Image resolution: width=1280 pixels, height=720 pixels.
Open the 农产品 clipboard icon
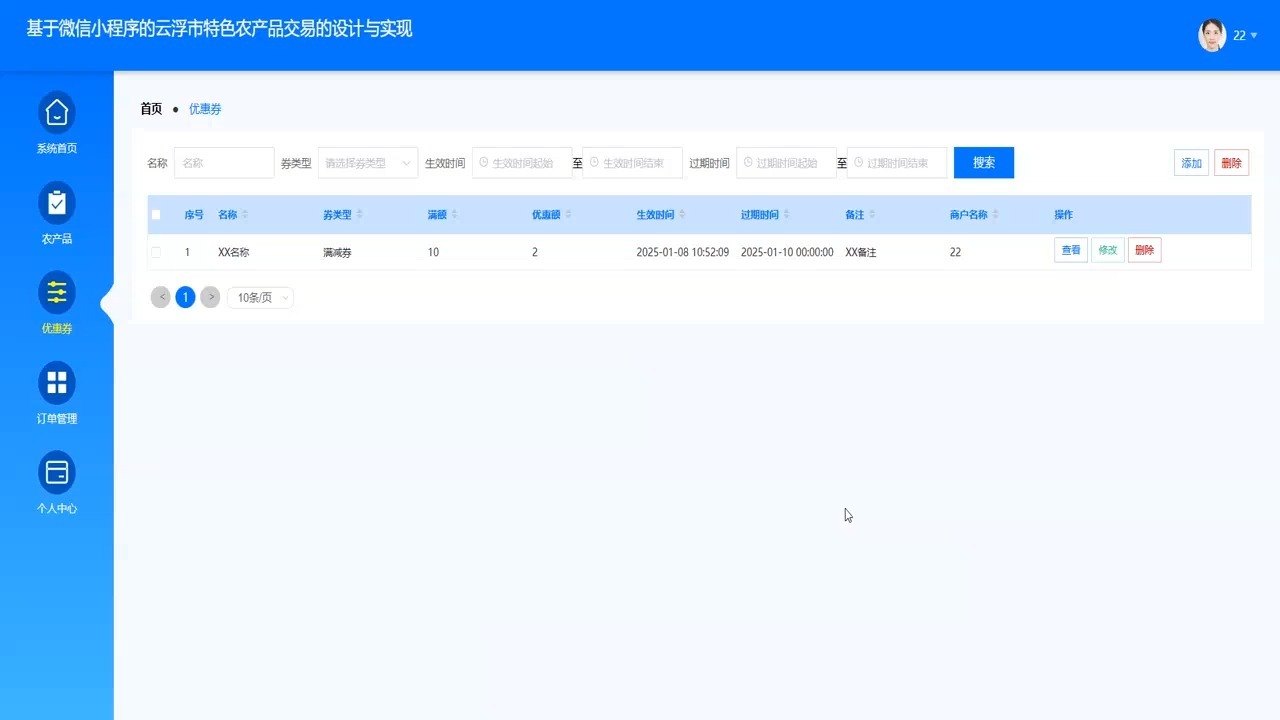click(57, 202)
